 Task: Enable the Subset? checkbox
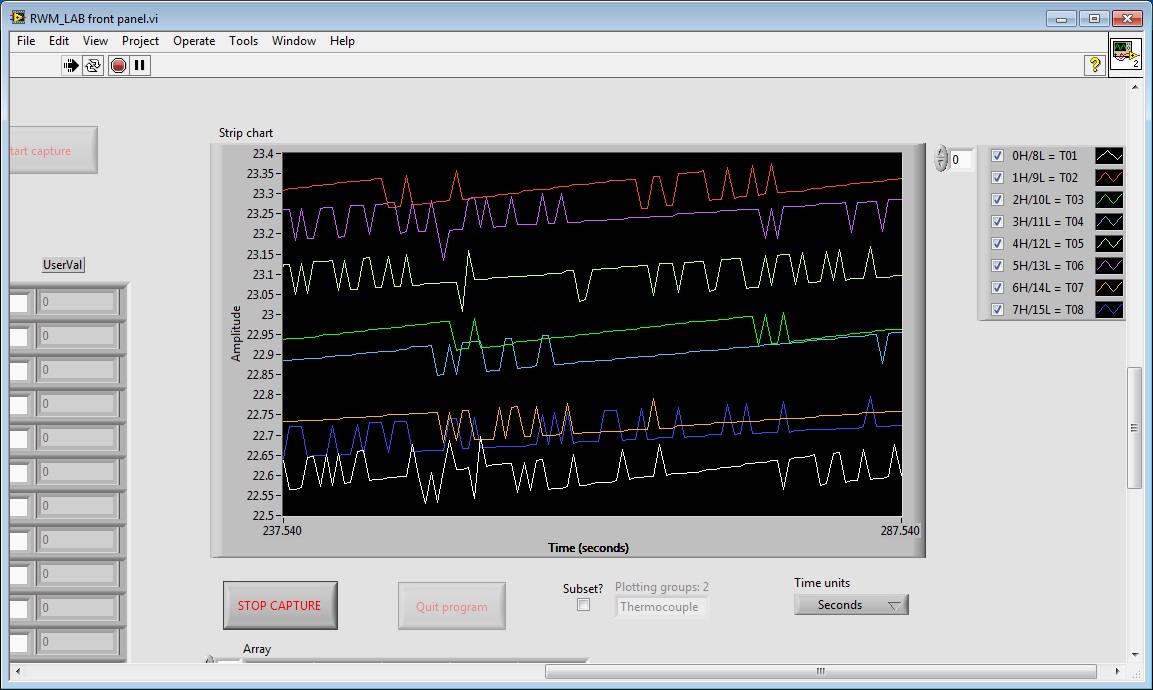584,605
